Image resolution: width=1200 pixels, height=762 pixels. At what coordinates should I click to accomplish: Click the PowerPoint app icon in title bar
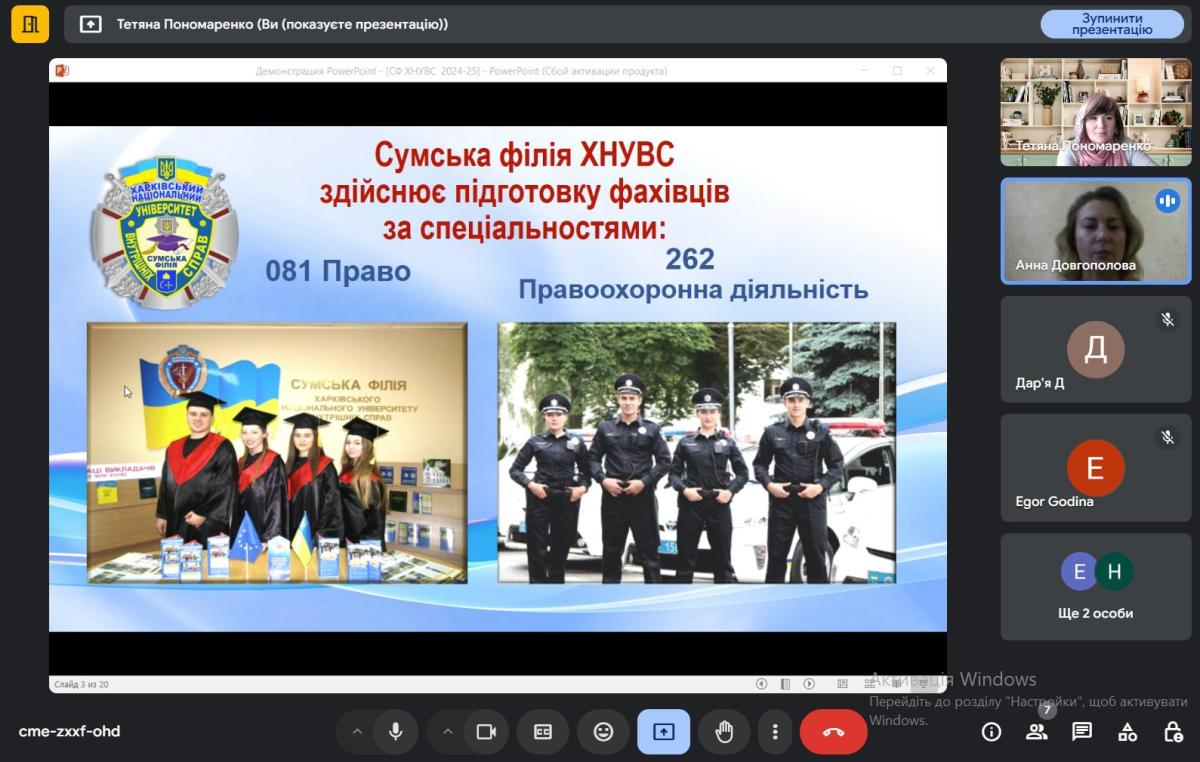click(62, 71)
